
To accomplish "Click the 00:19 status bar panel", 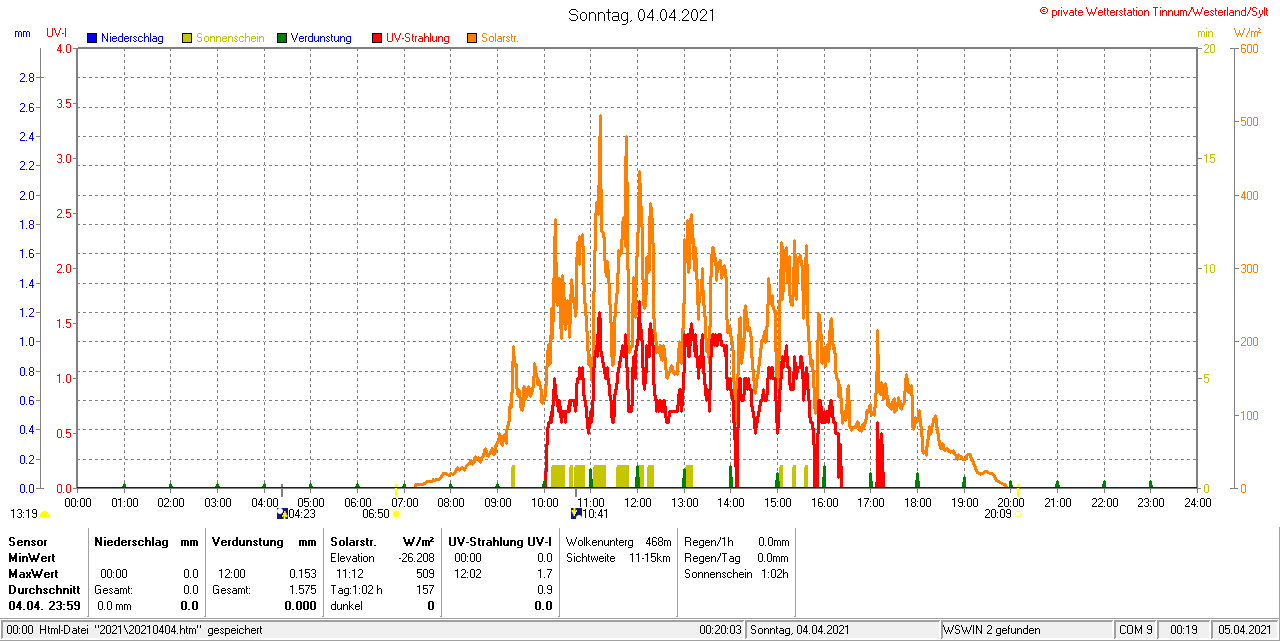I will click(x=1184, y=630).
